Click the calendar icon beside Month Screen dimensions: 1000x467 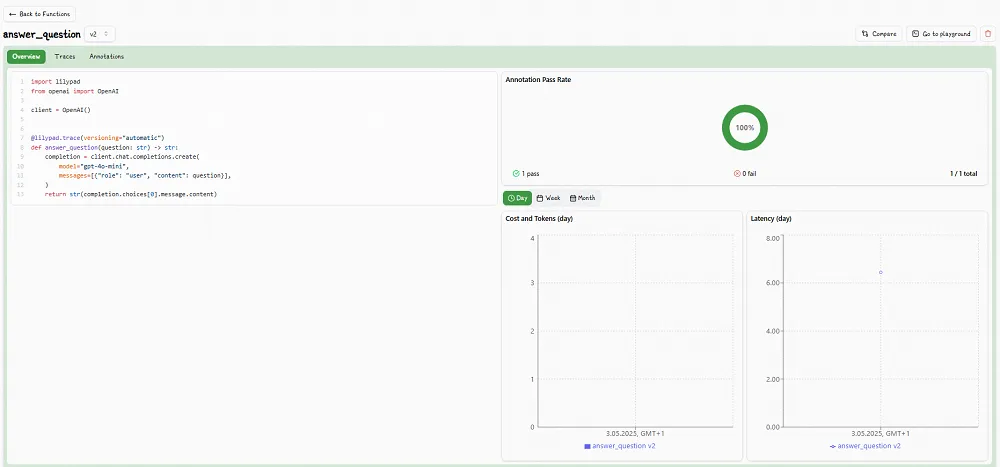[573, 198]
